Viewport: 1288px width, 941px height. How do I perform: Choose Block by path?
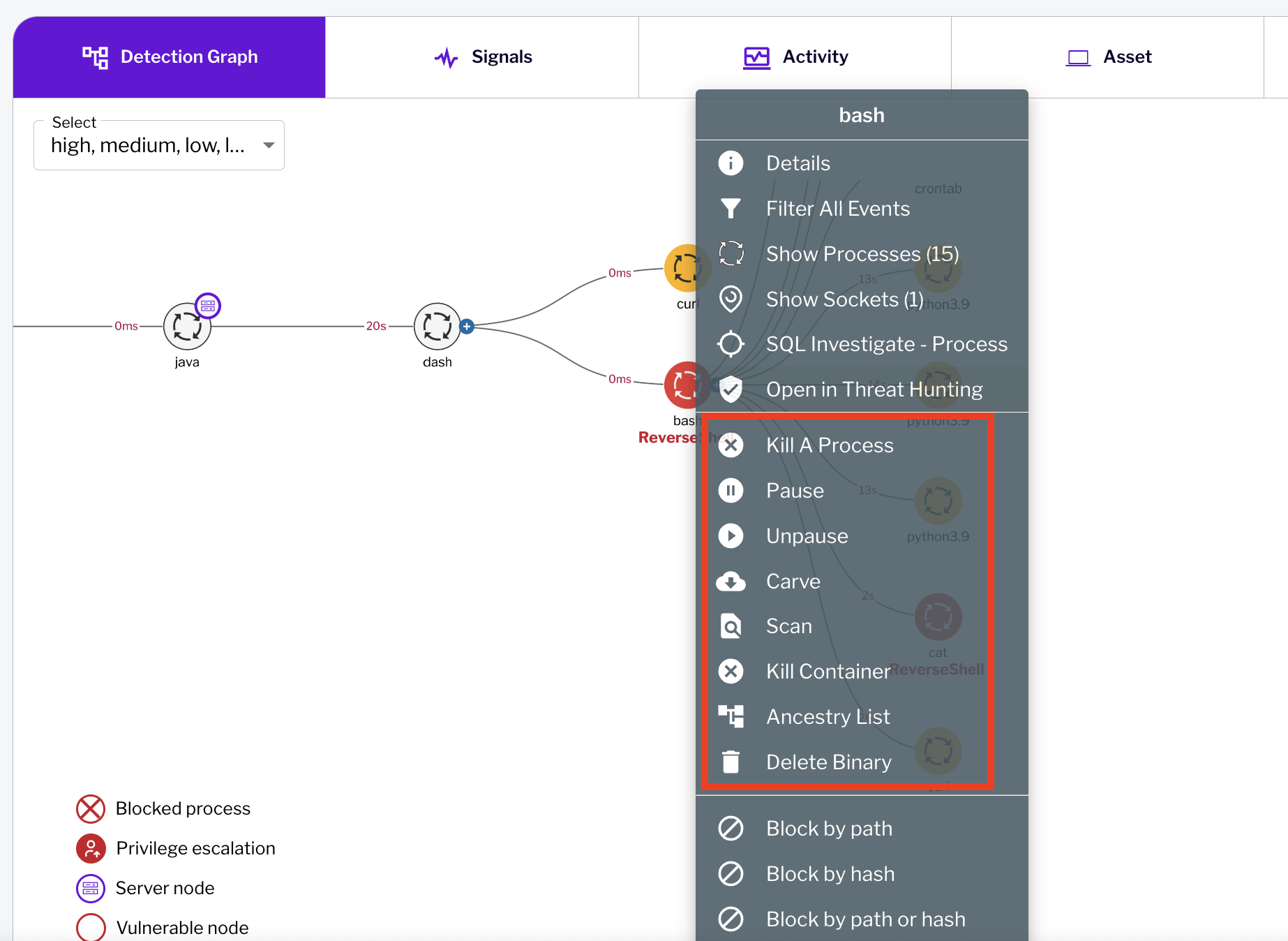pos(862,829)
